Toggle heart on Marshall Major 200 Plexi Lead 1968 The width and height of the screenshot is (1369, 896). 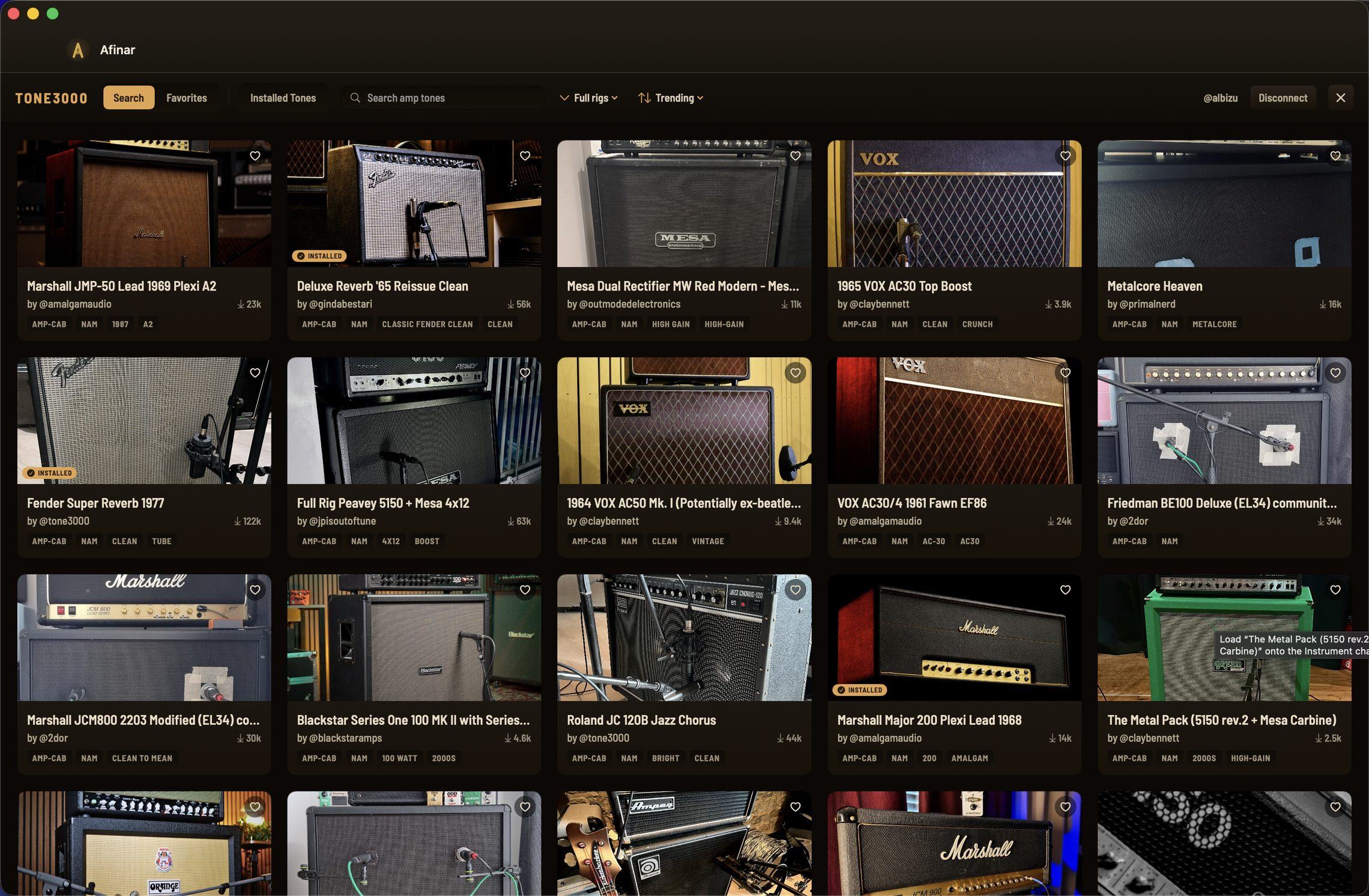1065,590
